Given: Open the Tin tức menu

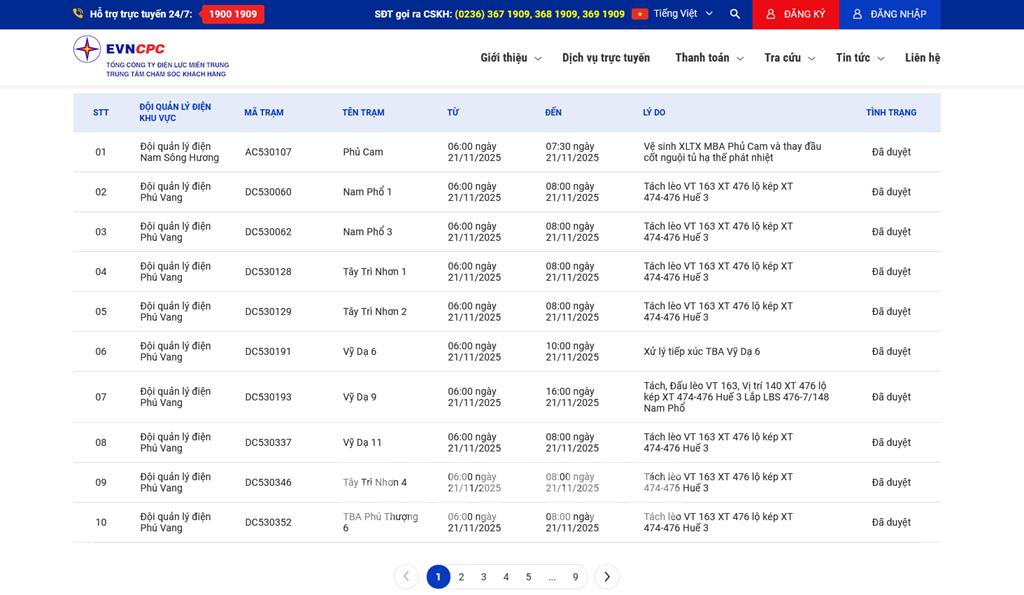Looking at the screenshot, I should pos(860,58).
